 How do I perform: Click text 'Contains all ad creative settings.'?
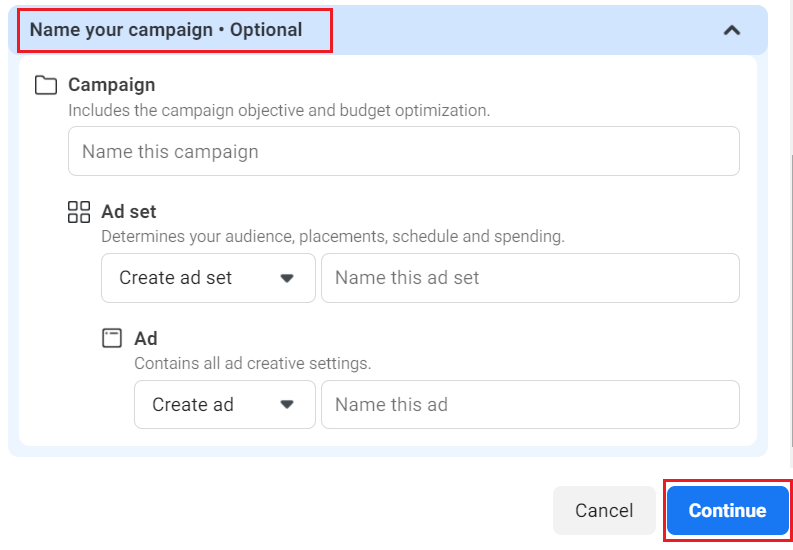pyautogui.click(x=253, y=363)
